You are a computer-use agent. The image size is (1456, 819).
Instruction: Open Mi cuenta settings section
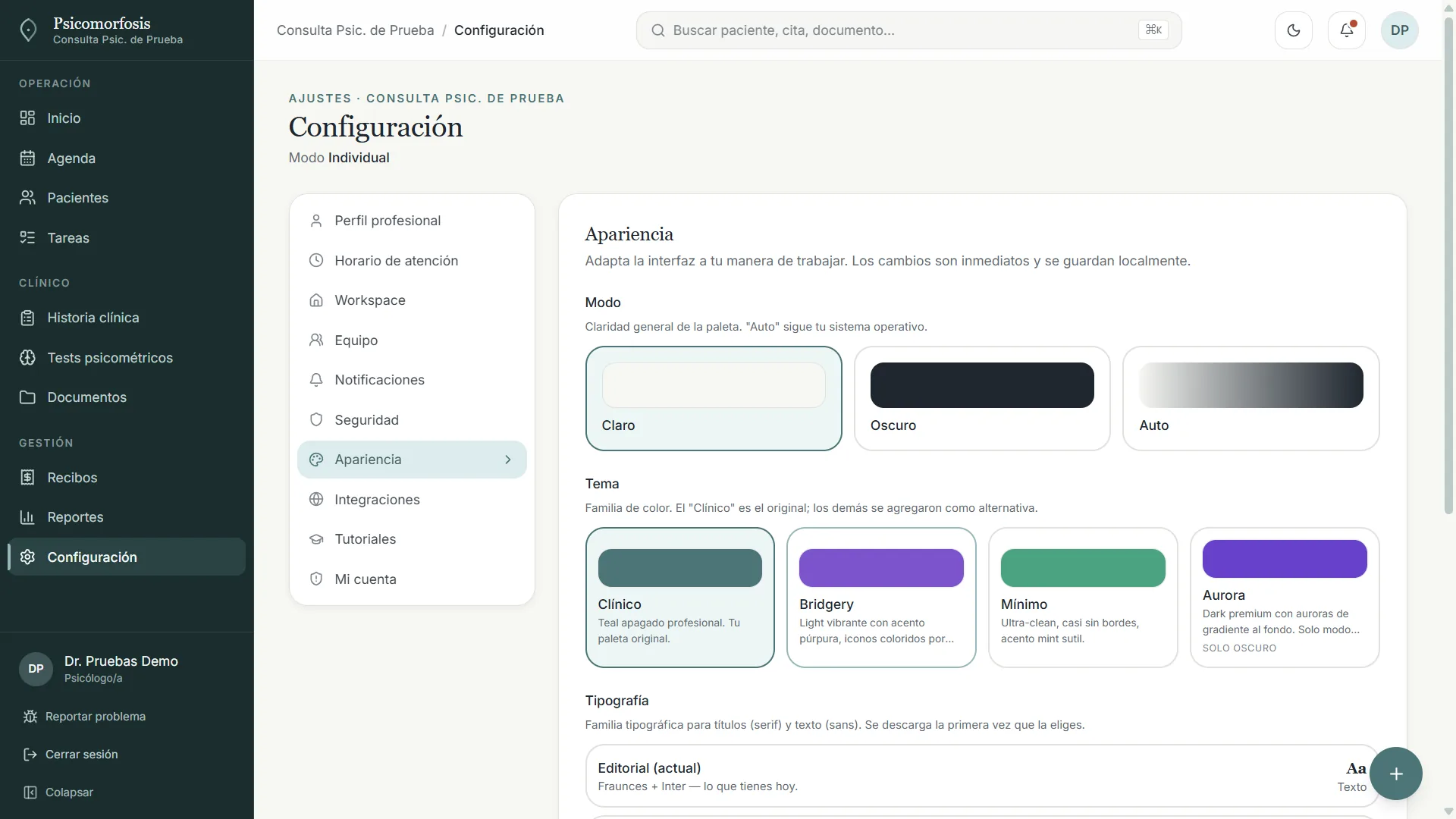412,579
